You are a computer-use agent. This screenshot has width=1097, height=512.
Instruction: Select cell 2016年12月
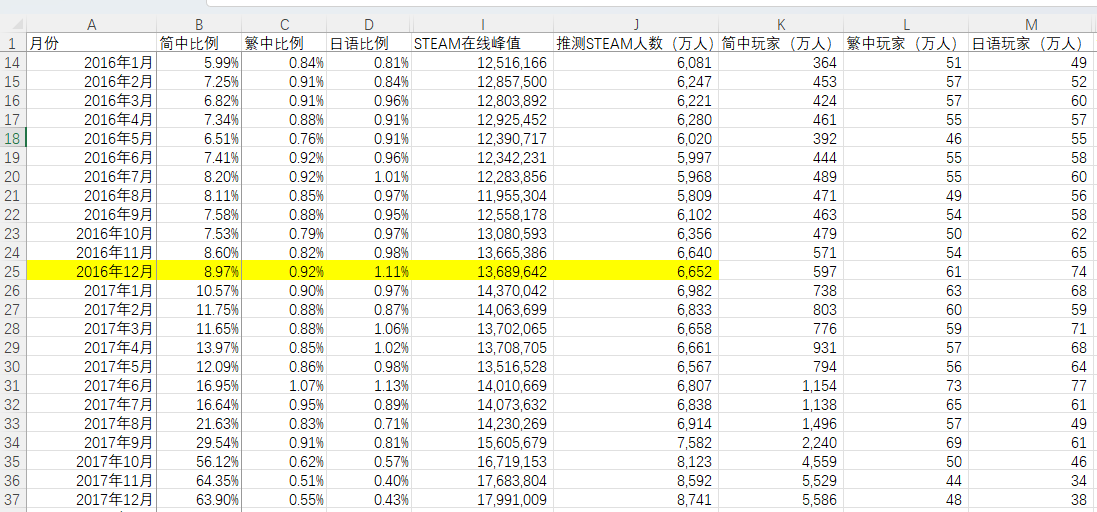coord(92,271)
